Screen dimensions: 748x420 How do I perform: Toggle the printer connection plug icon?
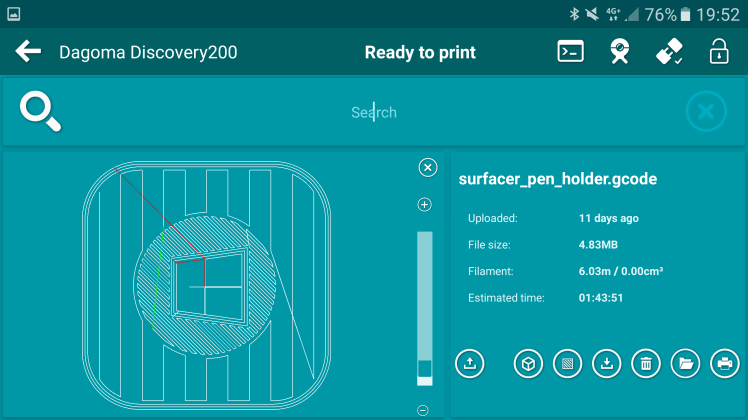click(x=669, y=52)
